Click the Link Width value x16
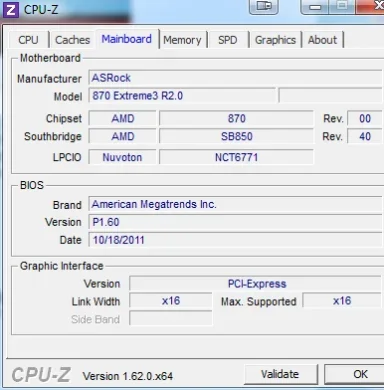Screen dimensions: 384x390 171,301
